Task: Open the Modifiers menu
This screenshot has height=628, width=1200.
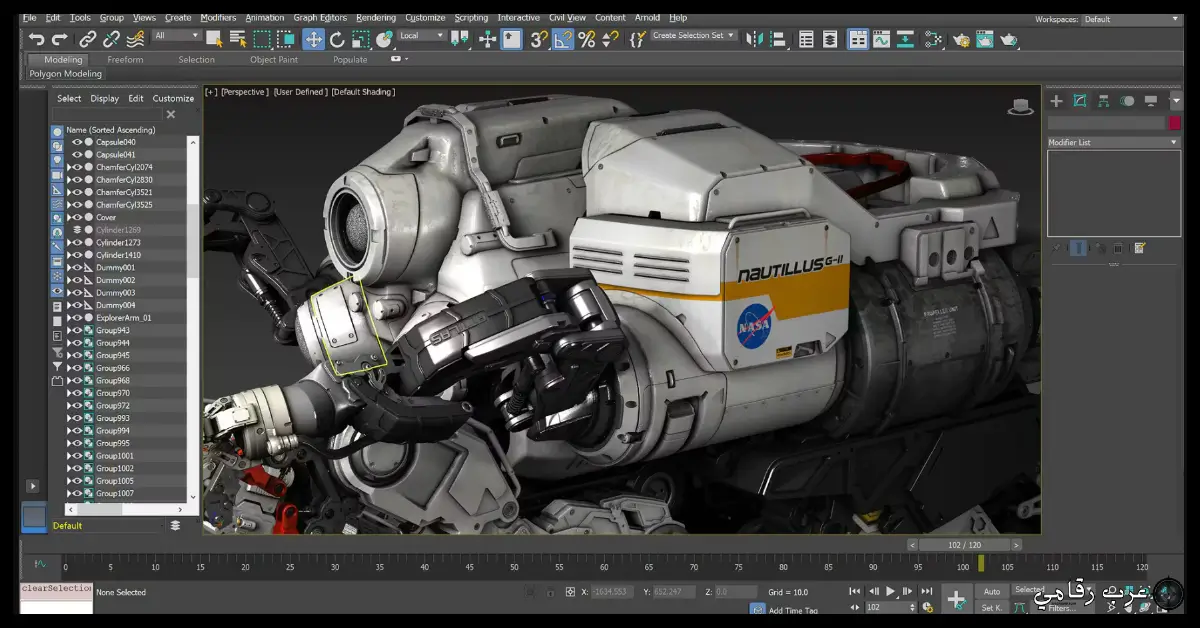Action: point(218,17)
